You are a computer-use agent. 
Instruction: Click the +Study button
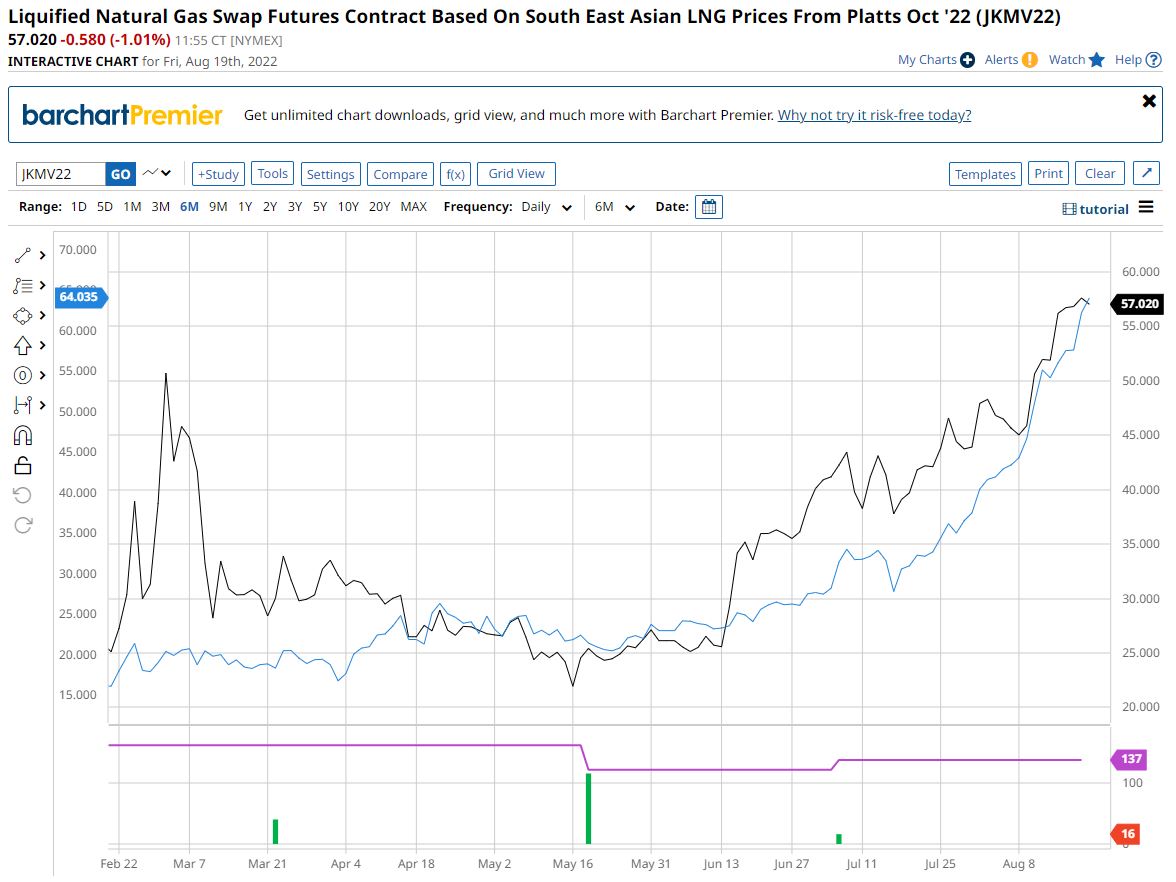tap(218, 174)
